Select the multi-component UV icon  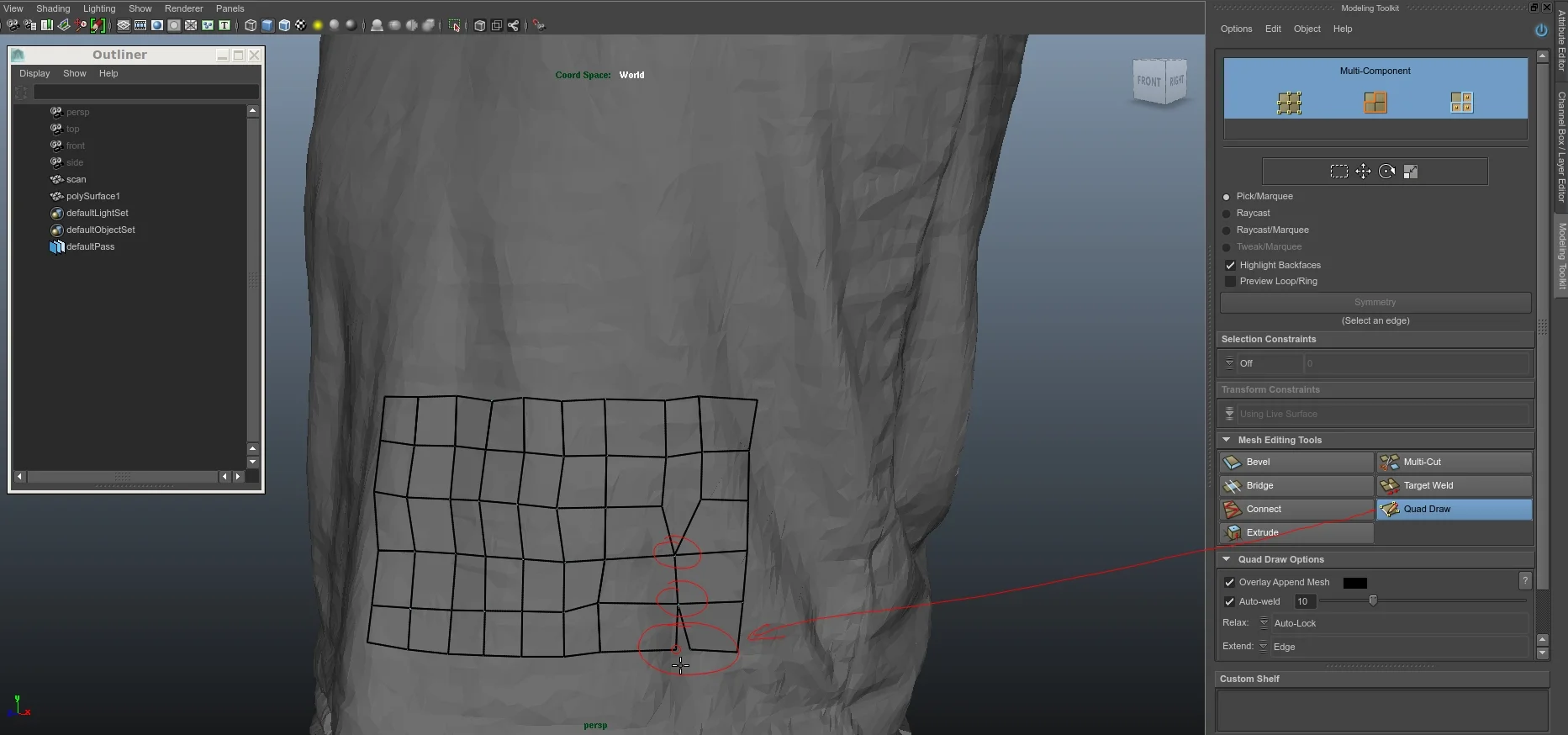[1461, 103]
